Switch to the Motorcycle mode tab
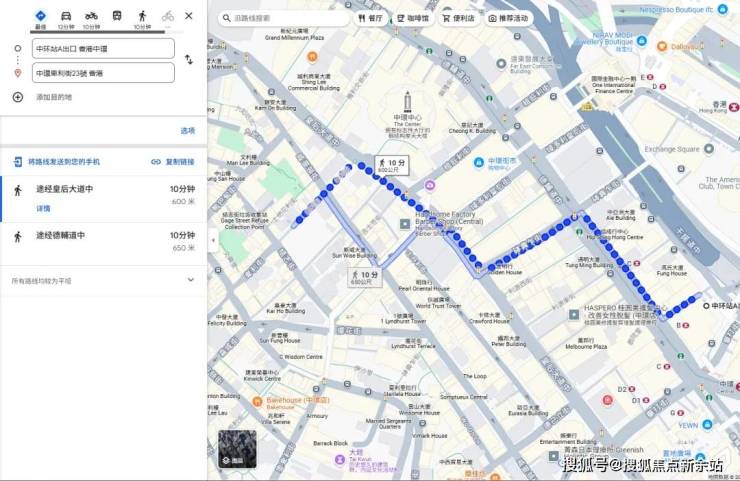 click(91, 19)
